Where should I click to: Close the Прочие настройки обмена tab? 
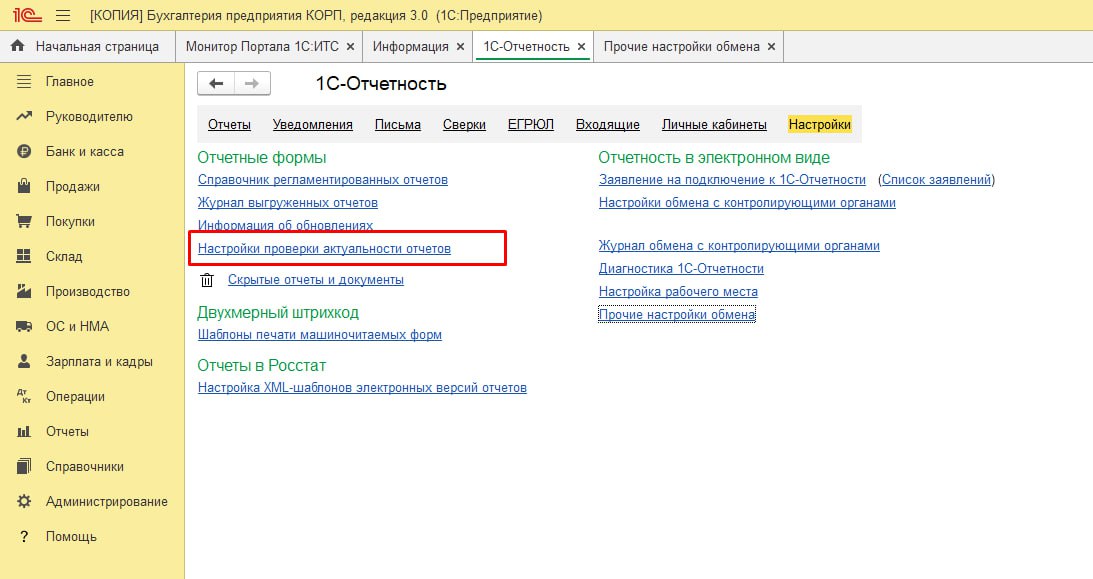(x=771, y=47)
